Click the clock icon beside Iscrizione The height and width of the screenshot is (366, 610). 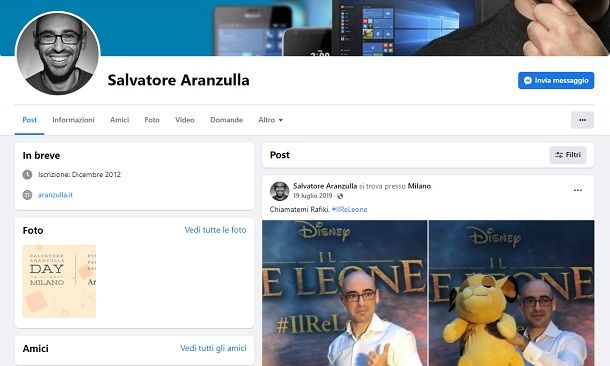[27, 175]
